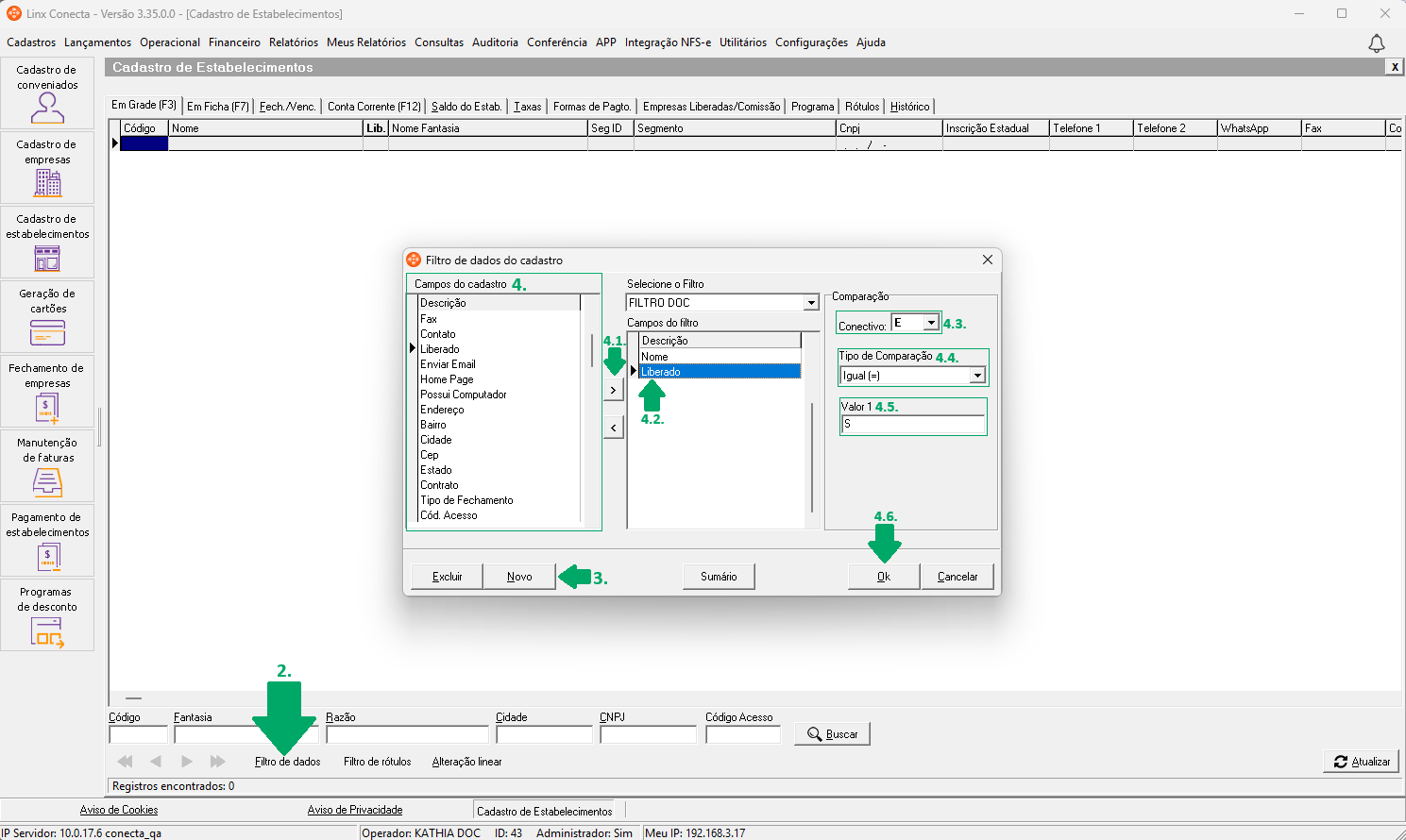Click the Fantasia search field
The height and width of the screenshot is (840, 1406).
[x=246, y=734]
